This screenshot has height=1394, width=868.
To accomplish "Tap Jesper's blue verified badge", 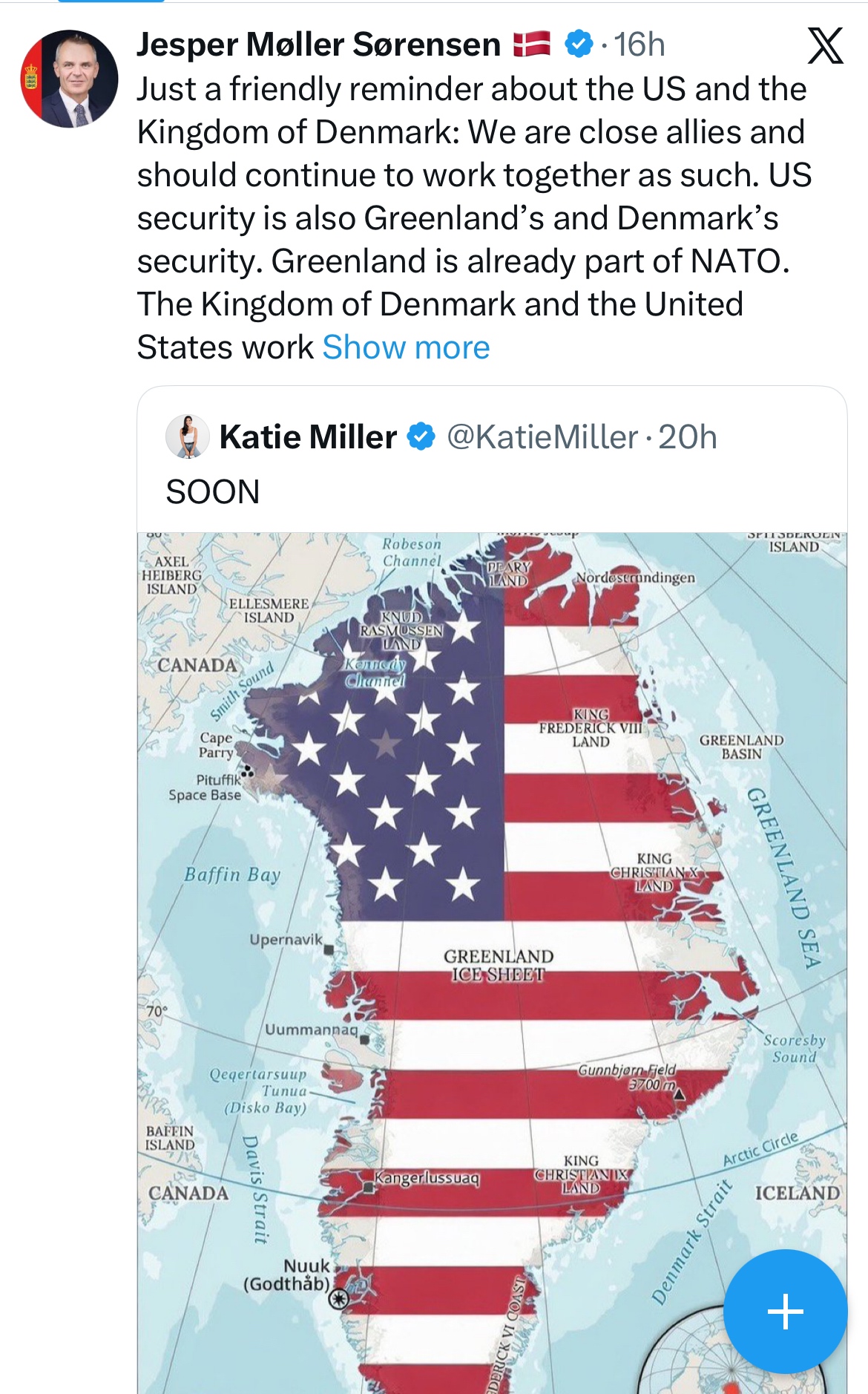I will click(579, 45).
